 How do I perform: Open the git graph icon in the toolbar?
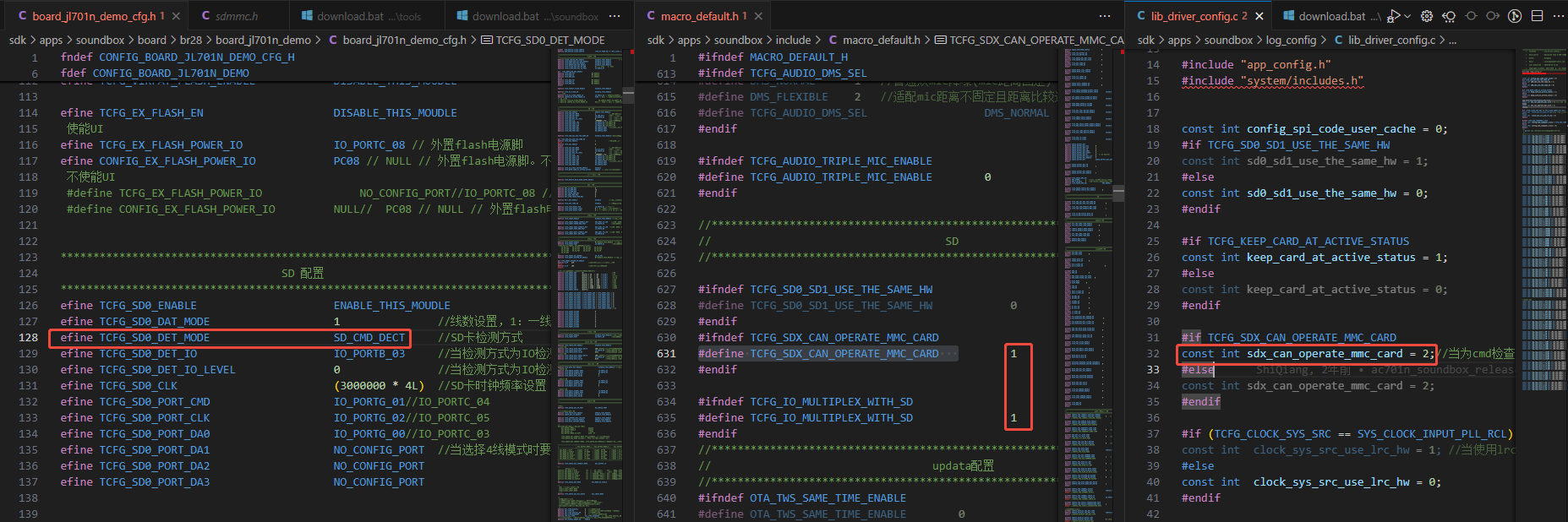(x=1515, y=16)
